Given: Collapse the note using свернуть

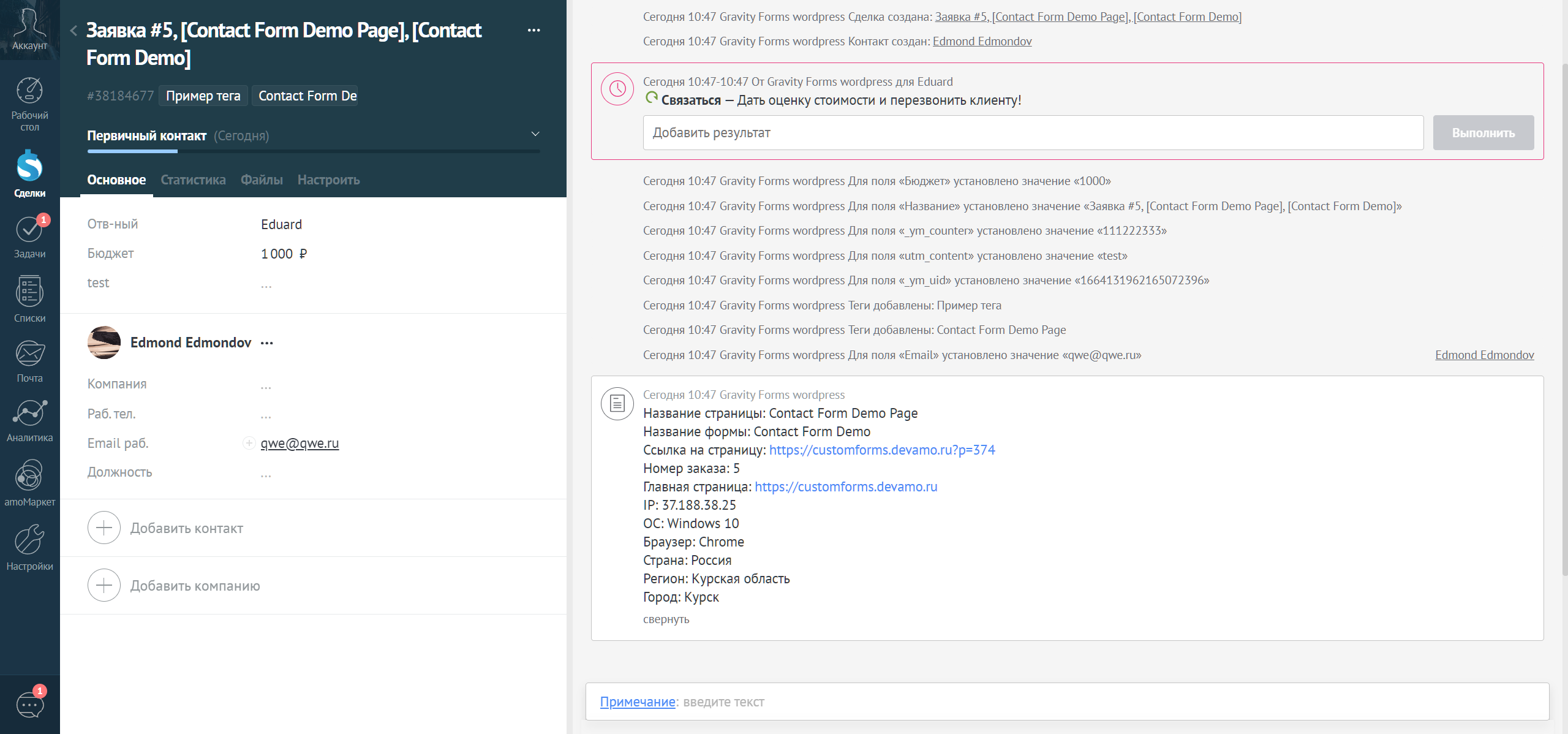Looking at the screenshot, I should tap(666, 619).
